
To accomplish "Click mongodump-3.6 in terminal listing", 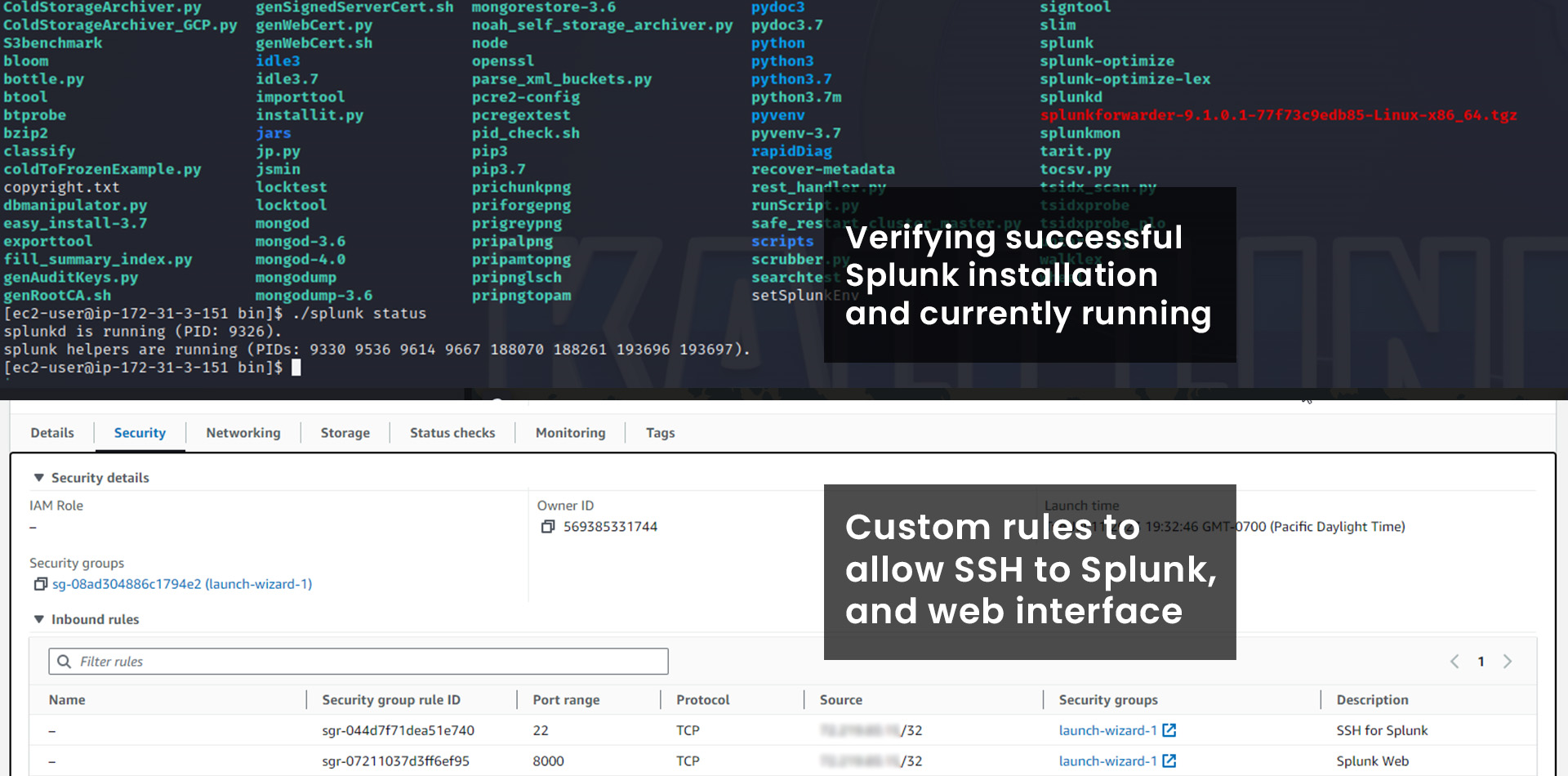I will click(314, 295).
